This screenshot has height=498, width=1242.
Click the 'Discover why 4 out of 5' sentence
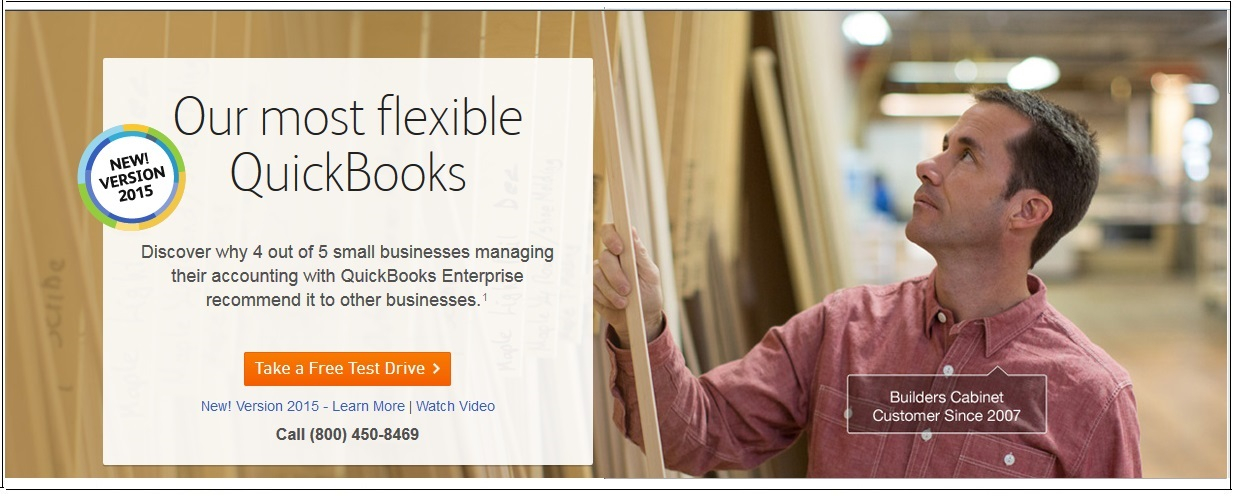coord(347,252)
